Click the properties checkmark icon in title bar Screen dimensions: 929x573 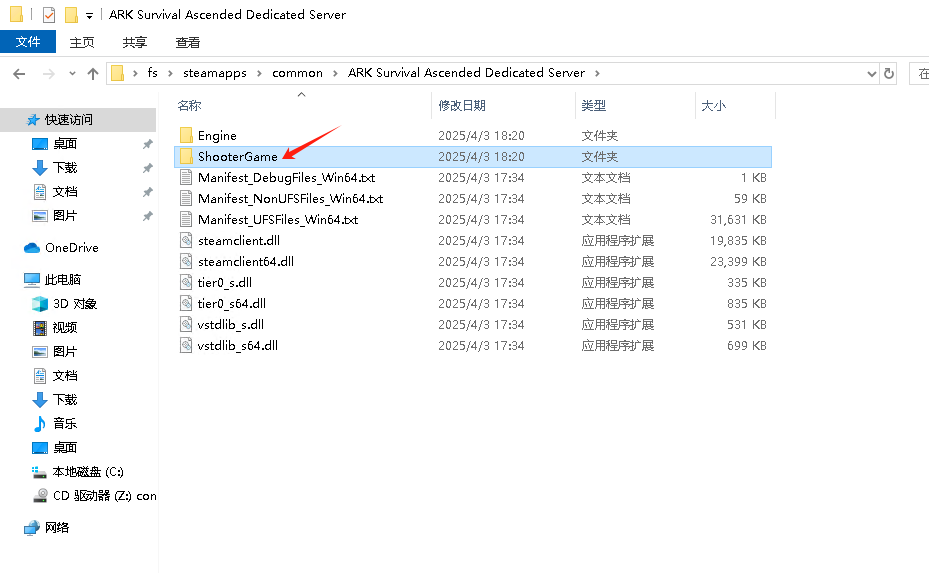point(49,15)
